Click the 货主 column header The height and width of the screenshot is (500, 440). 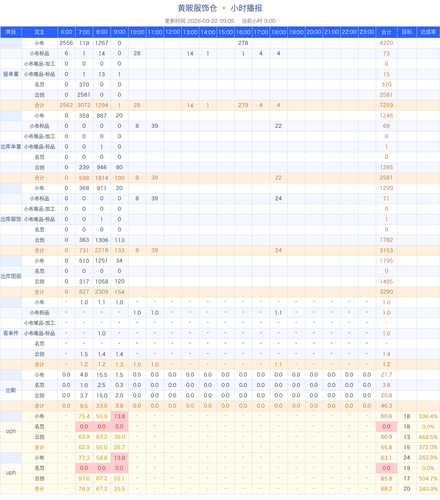pyautogui.click(x=39, y=32)
